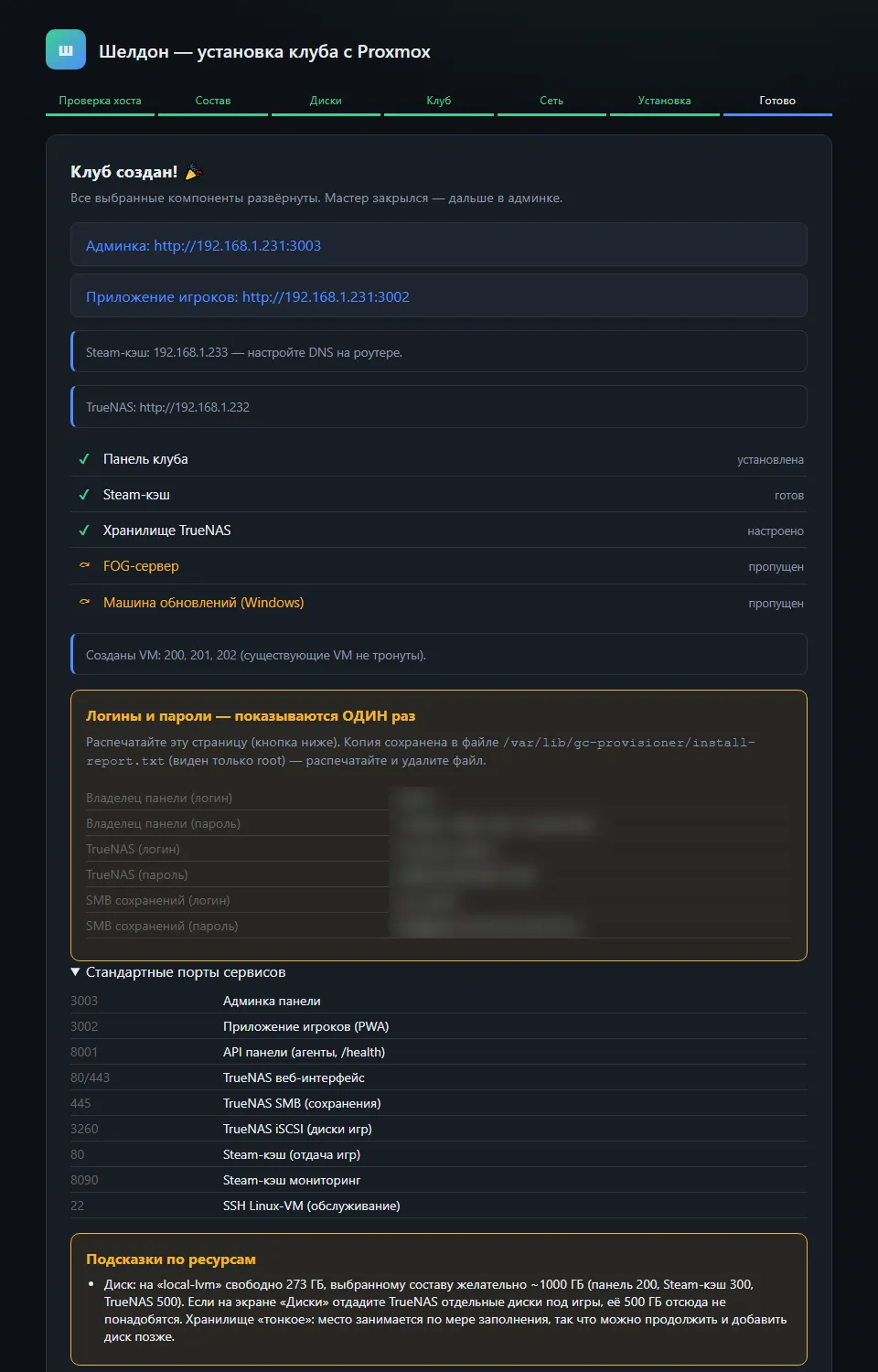The height and width of the screenshot is (1372, 878).
Task: Click the Шелдон app logo icon
Action: coord(66,50)
